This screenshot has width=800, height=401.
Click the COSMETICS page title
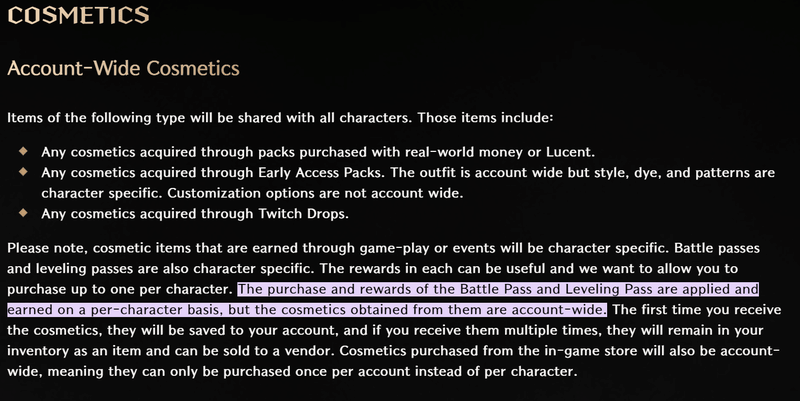coord(78,15)
